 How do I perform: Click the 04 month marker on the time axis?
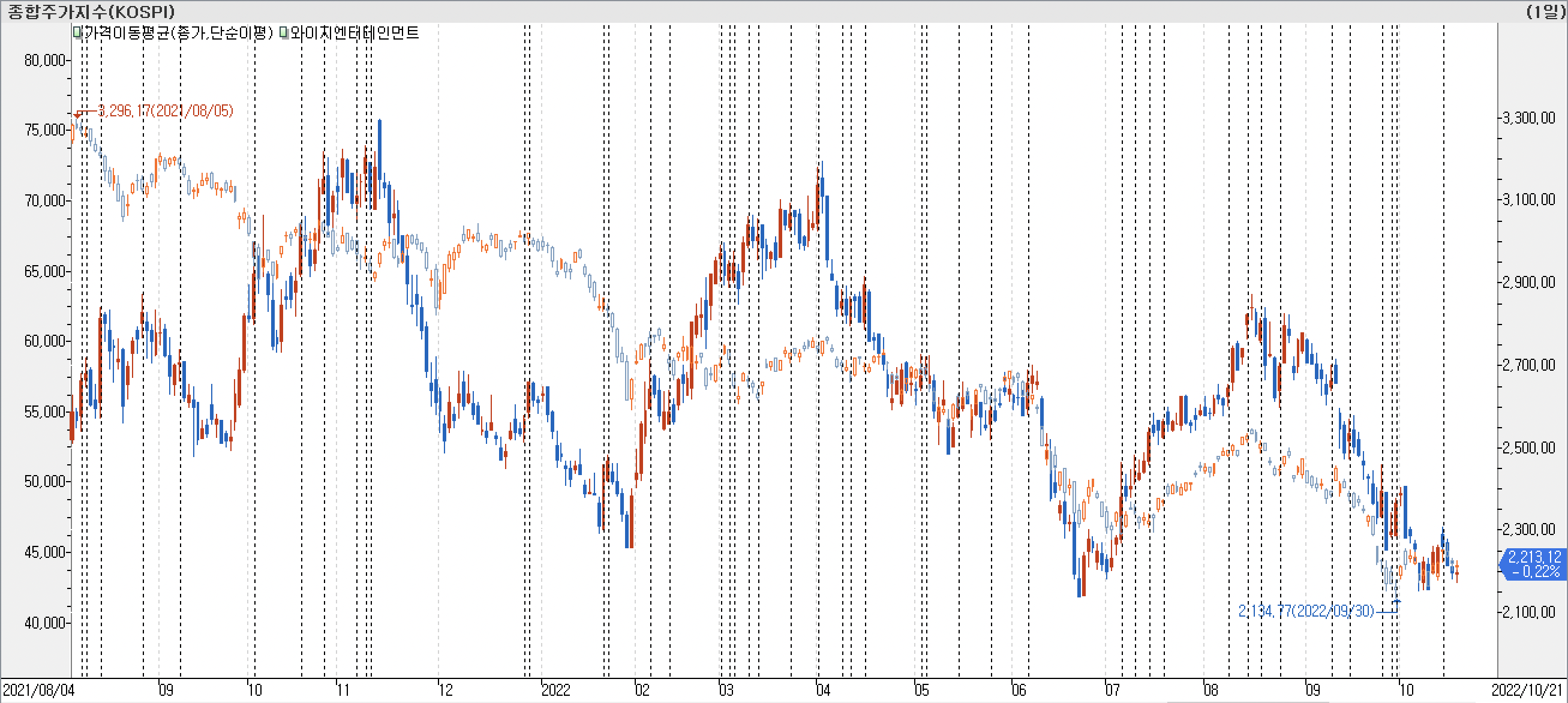823,690
